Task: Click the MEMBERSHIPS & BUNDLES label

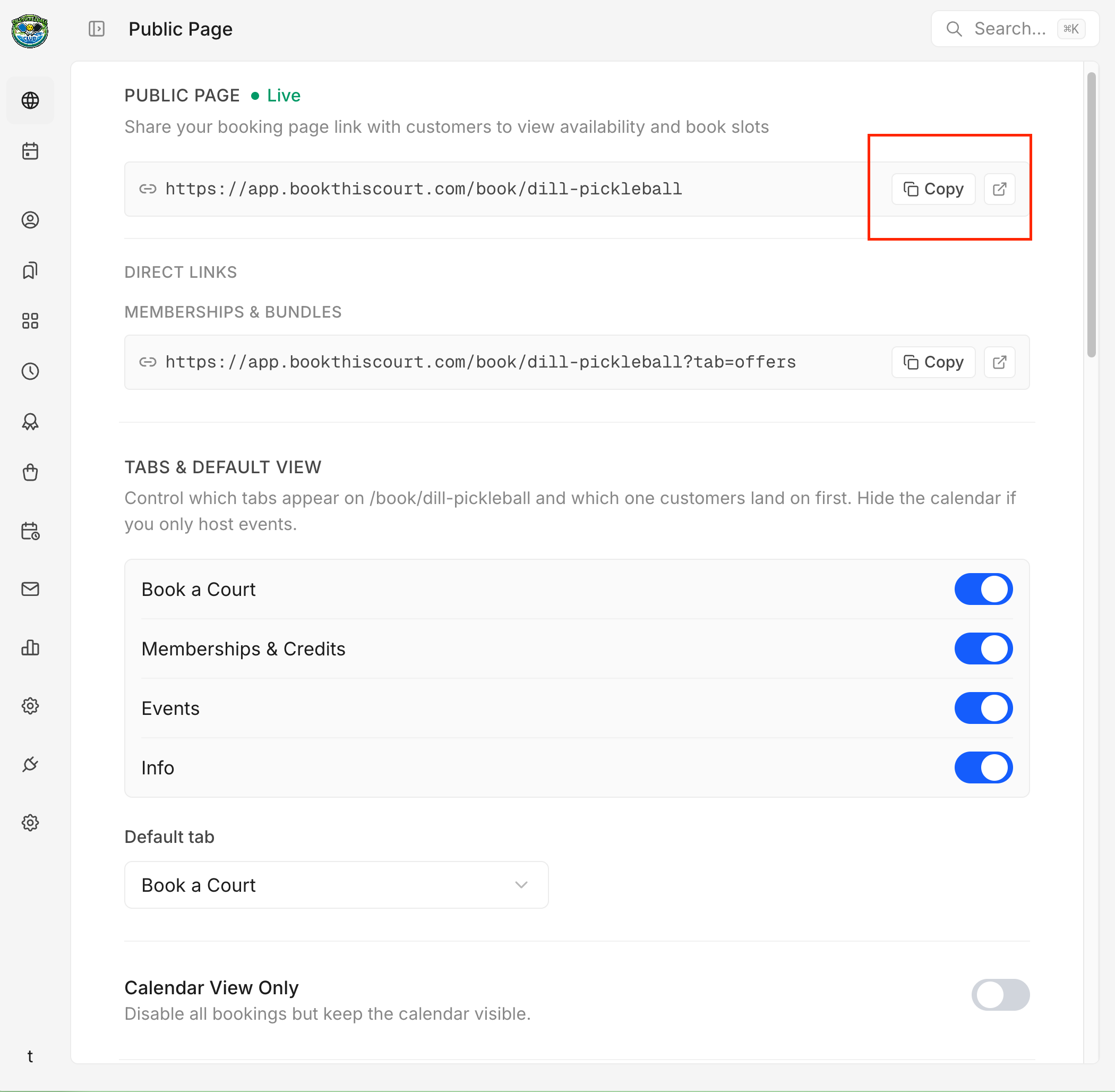Action: (x=233, y=312)
